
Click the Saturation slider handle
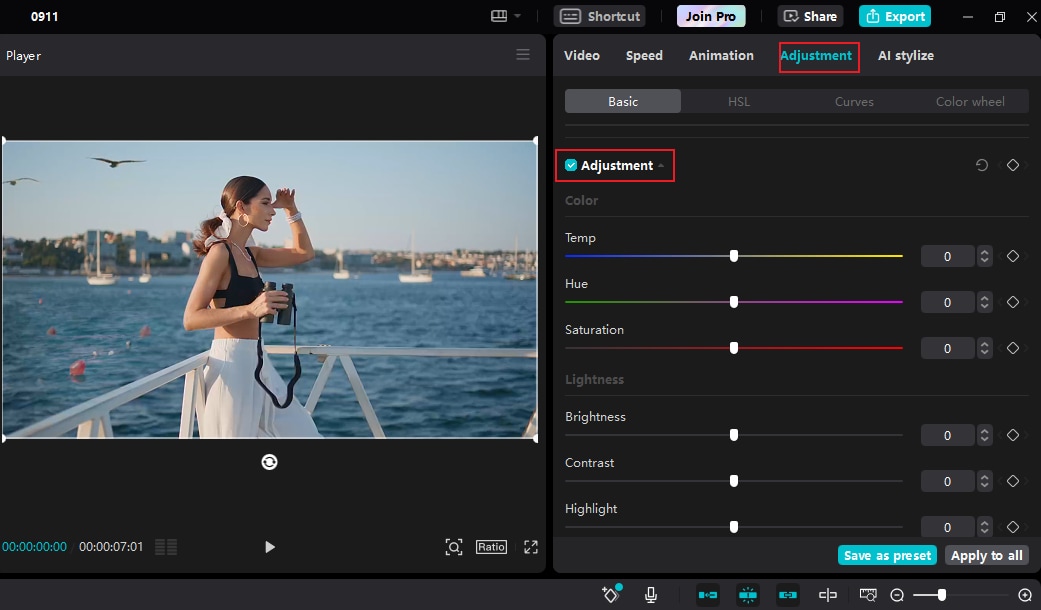click(x=734, y=348)
